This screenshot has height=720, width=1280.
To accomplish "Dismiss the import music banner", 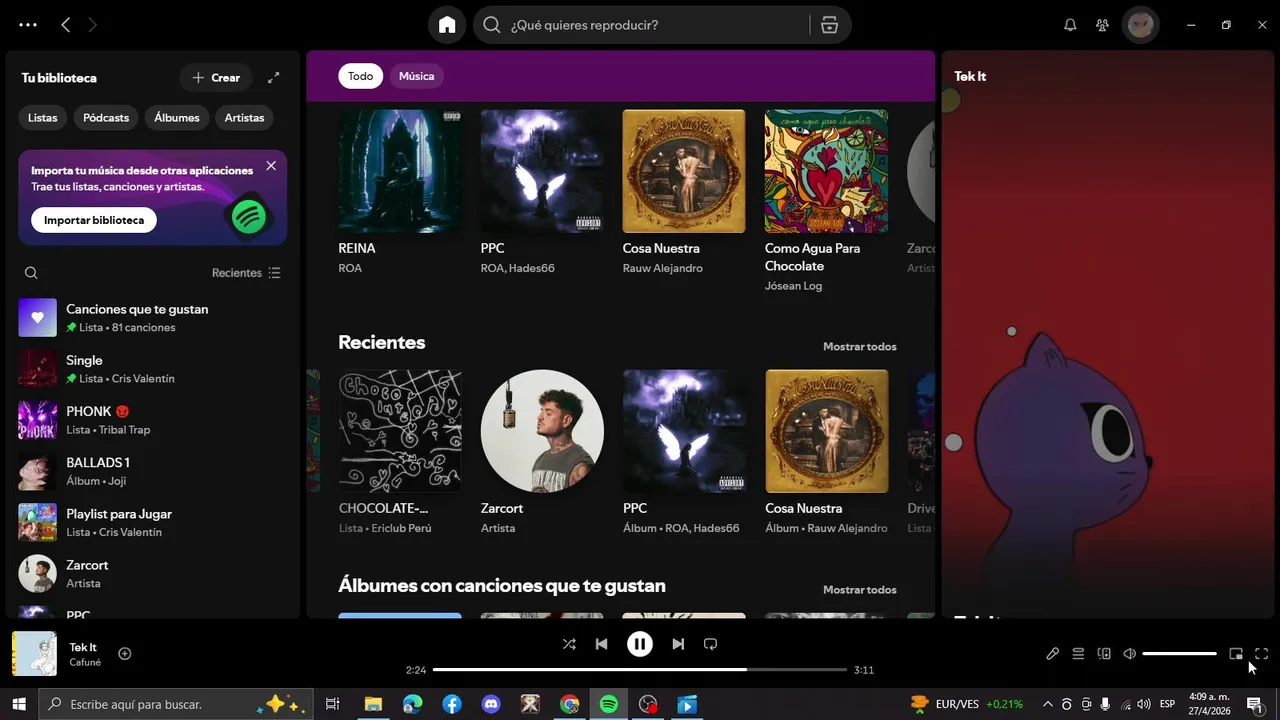I will coord(271,166).
